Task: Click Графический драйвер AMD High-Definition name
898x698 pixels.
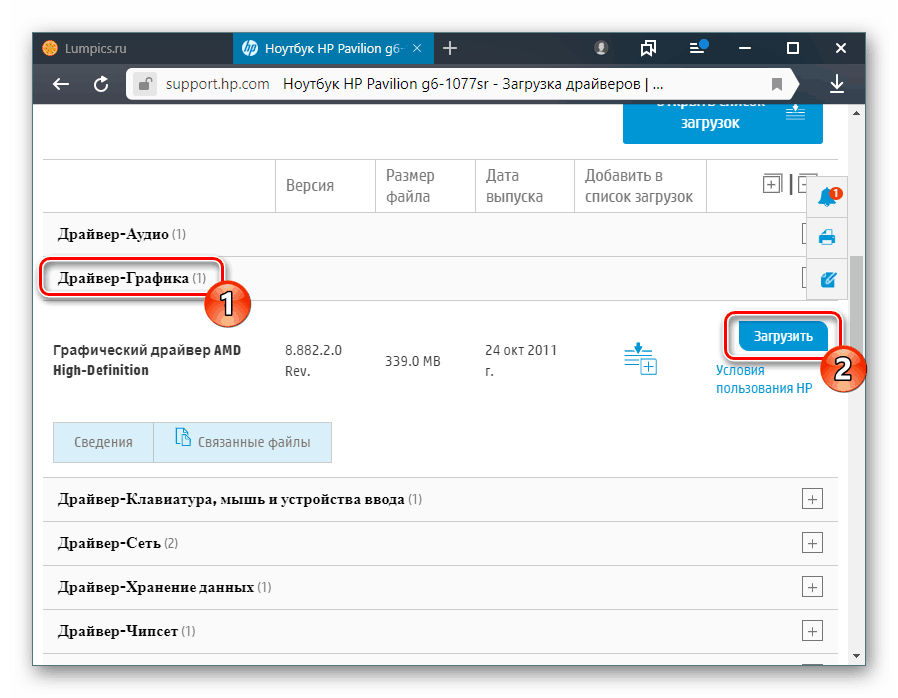Action: 147,360
